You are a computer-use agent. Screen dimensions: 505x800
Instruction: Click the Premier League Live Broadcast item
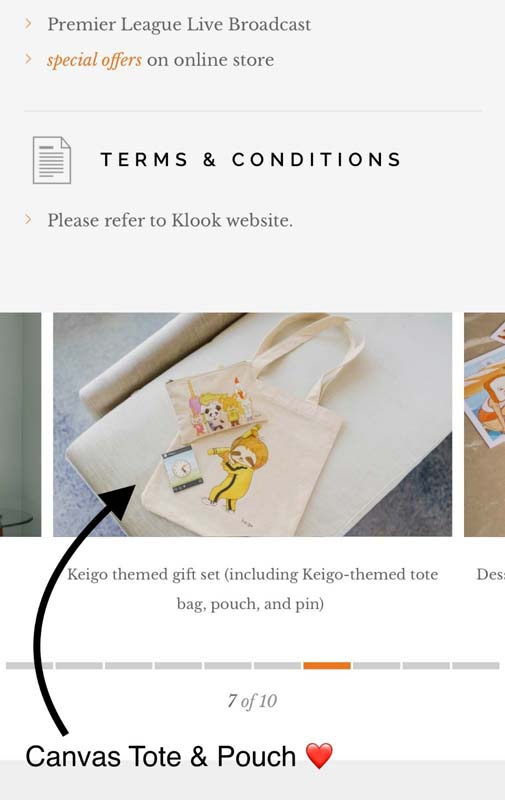click(179, 24)
